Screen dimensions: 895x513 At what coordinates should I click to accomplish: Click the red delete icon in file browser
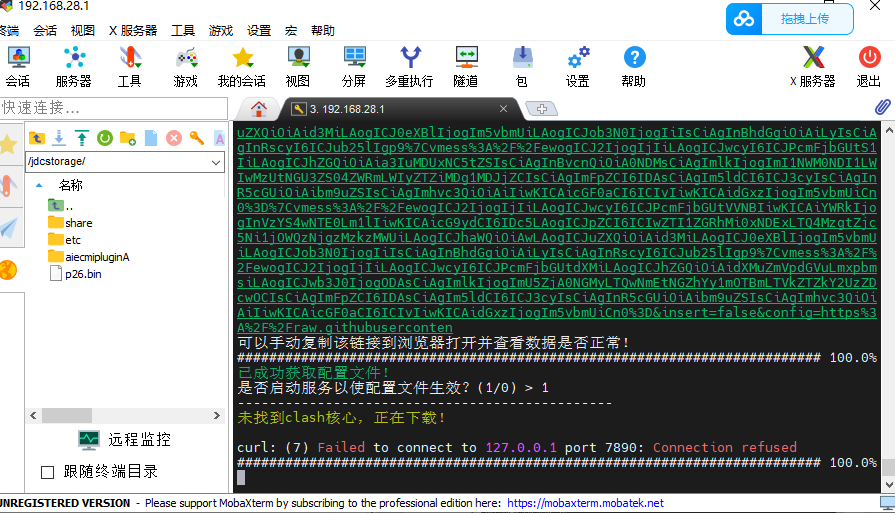(x=173, y=137)
